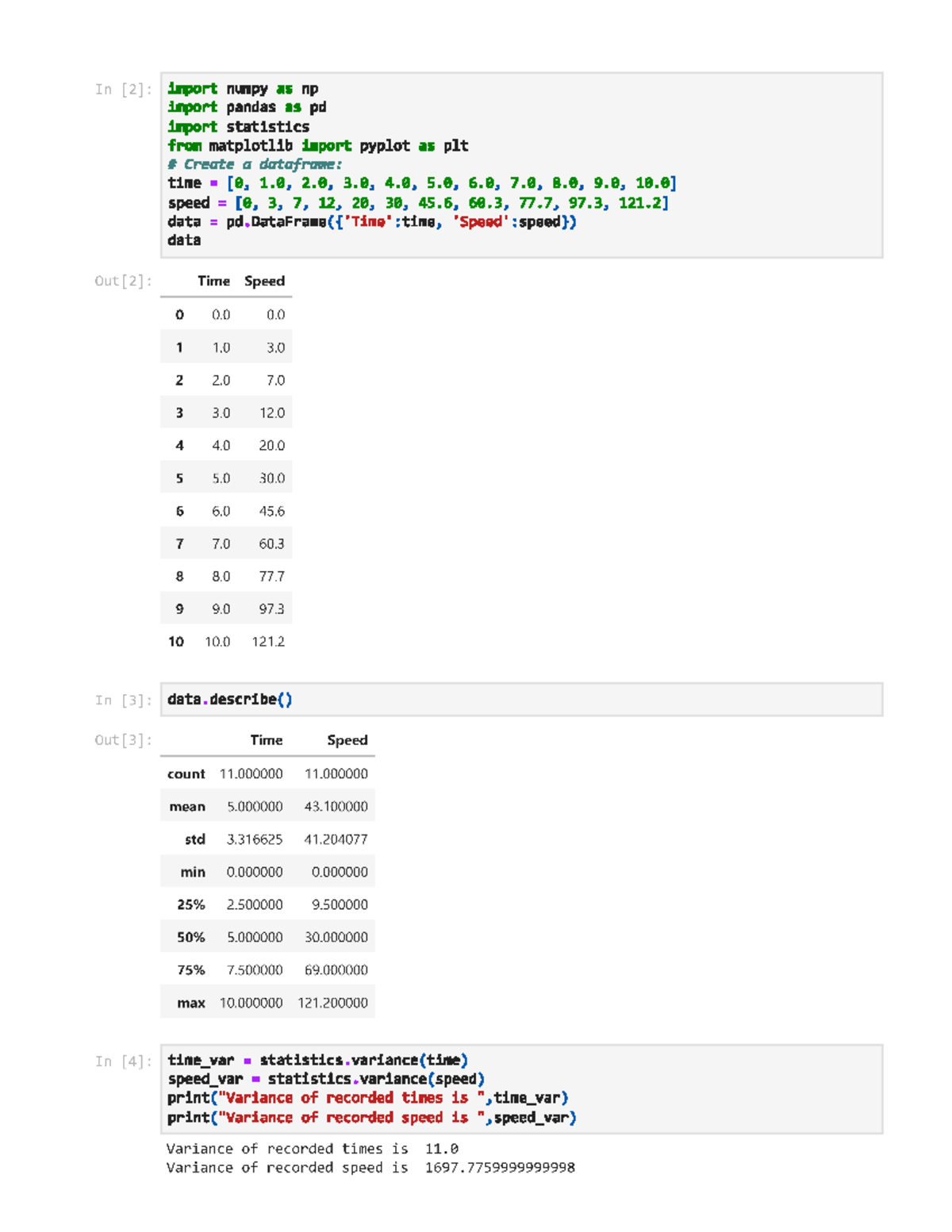Click the Out[2] output prompt

(x=122, y=281)
